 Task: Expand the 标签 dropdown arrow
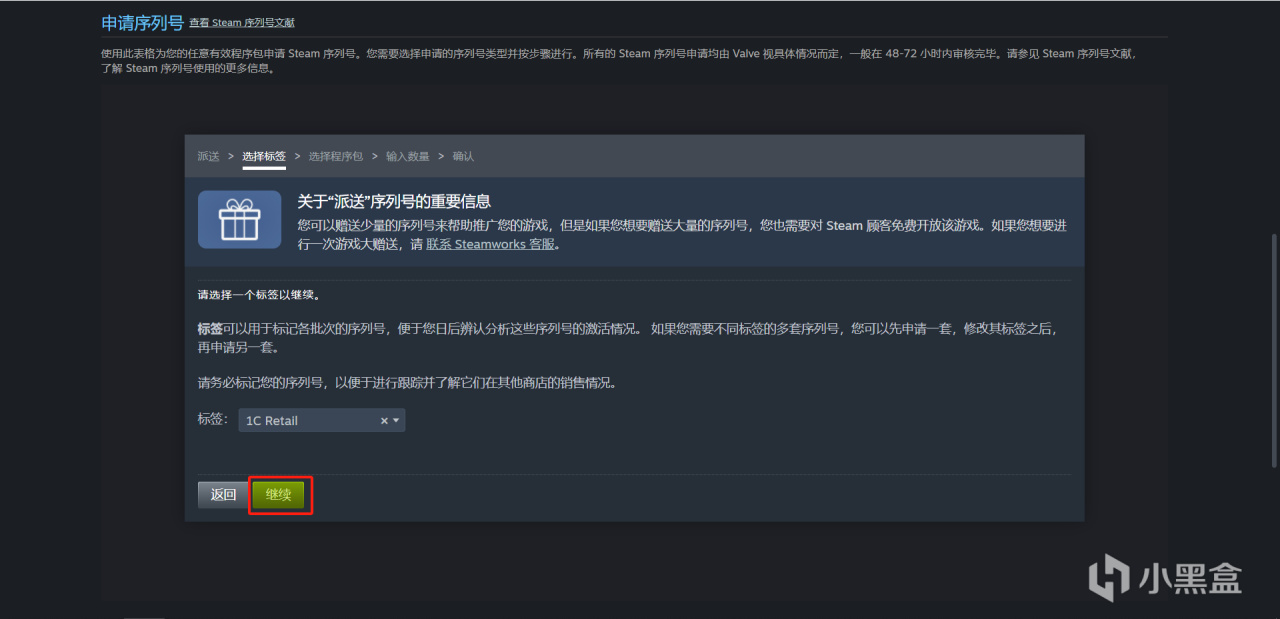pos(397,421)
